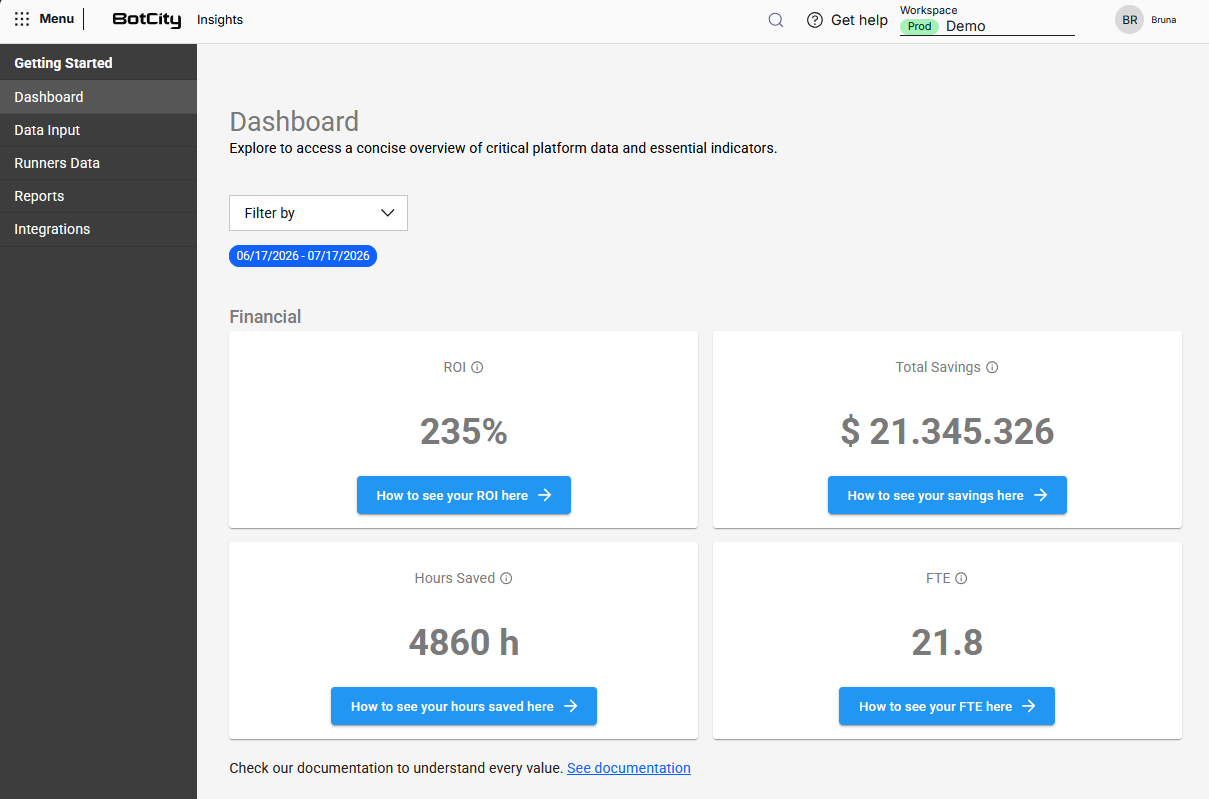
Task: Select Getting Started in sidebar
Action: (98, 63)
